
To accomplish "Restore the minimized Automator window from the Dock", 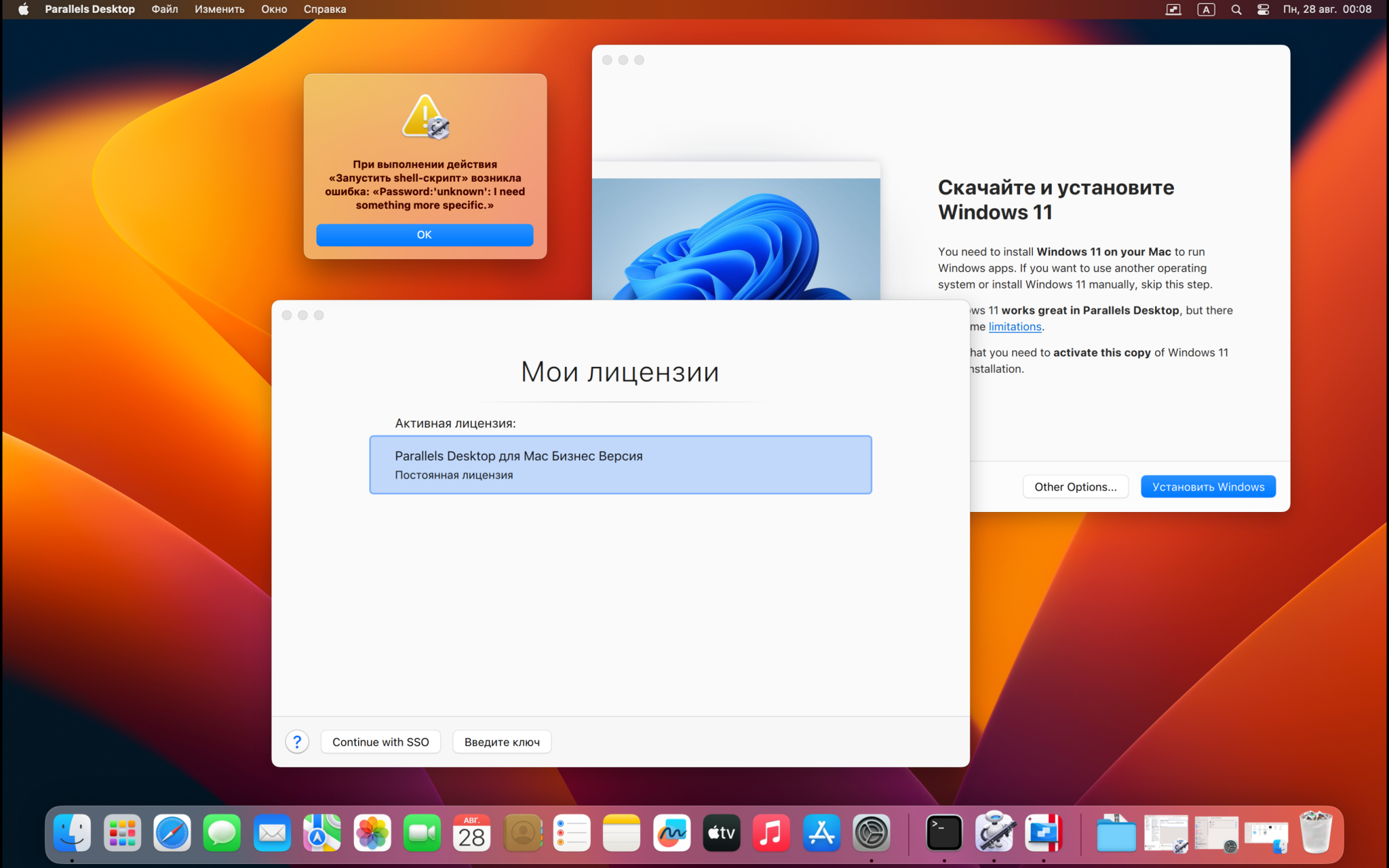I will tap(1167, 833).
